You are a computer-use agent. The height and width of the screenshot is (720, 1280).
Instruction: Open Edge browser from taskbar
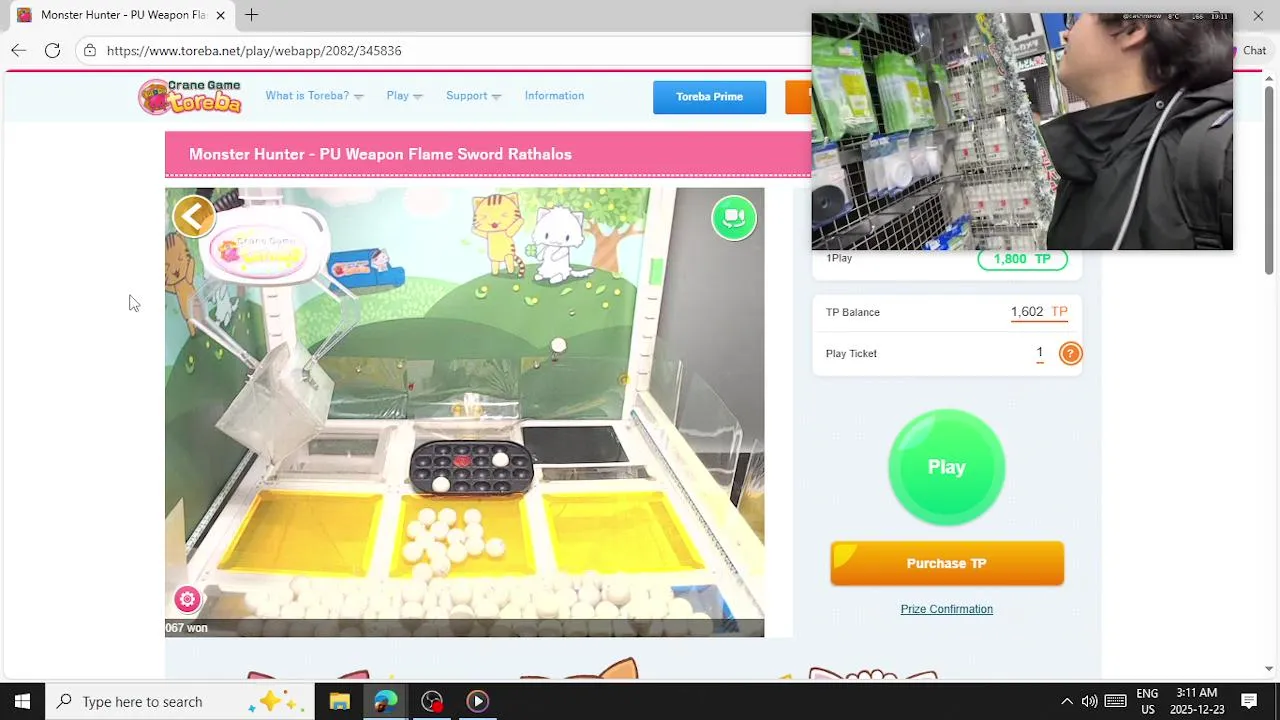385,701
